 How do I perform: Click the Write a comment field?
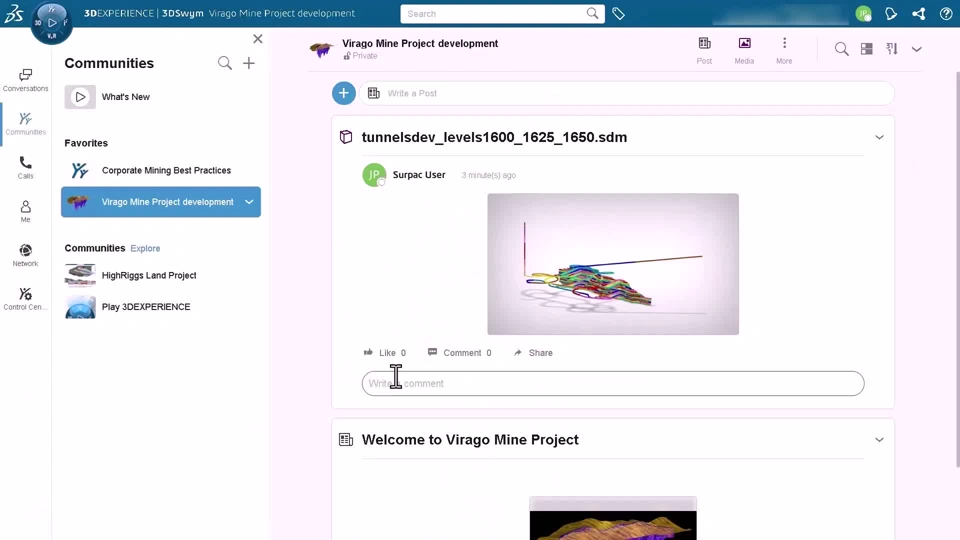point(613,383)
